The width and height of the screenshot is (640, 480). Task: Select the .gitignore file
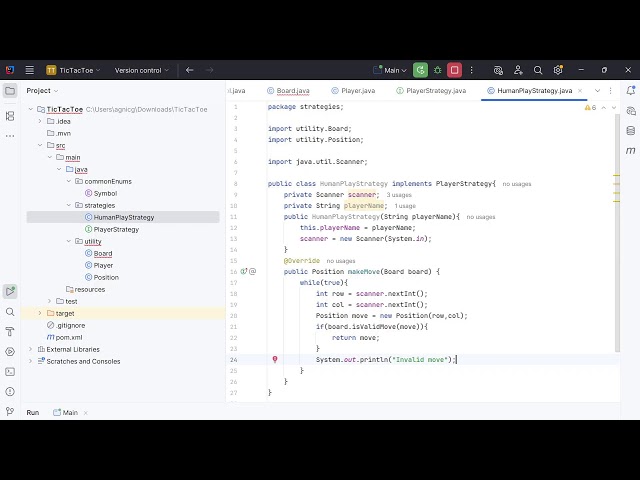pos(66,325)
